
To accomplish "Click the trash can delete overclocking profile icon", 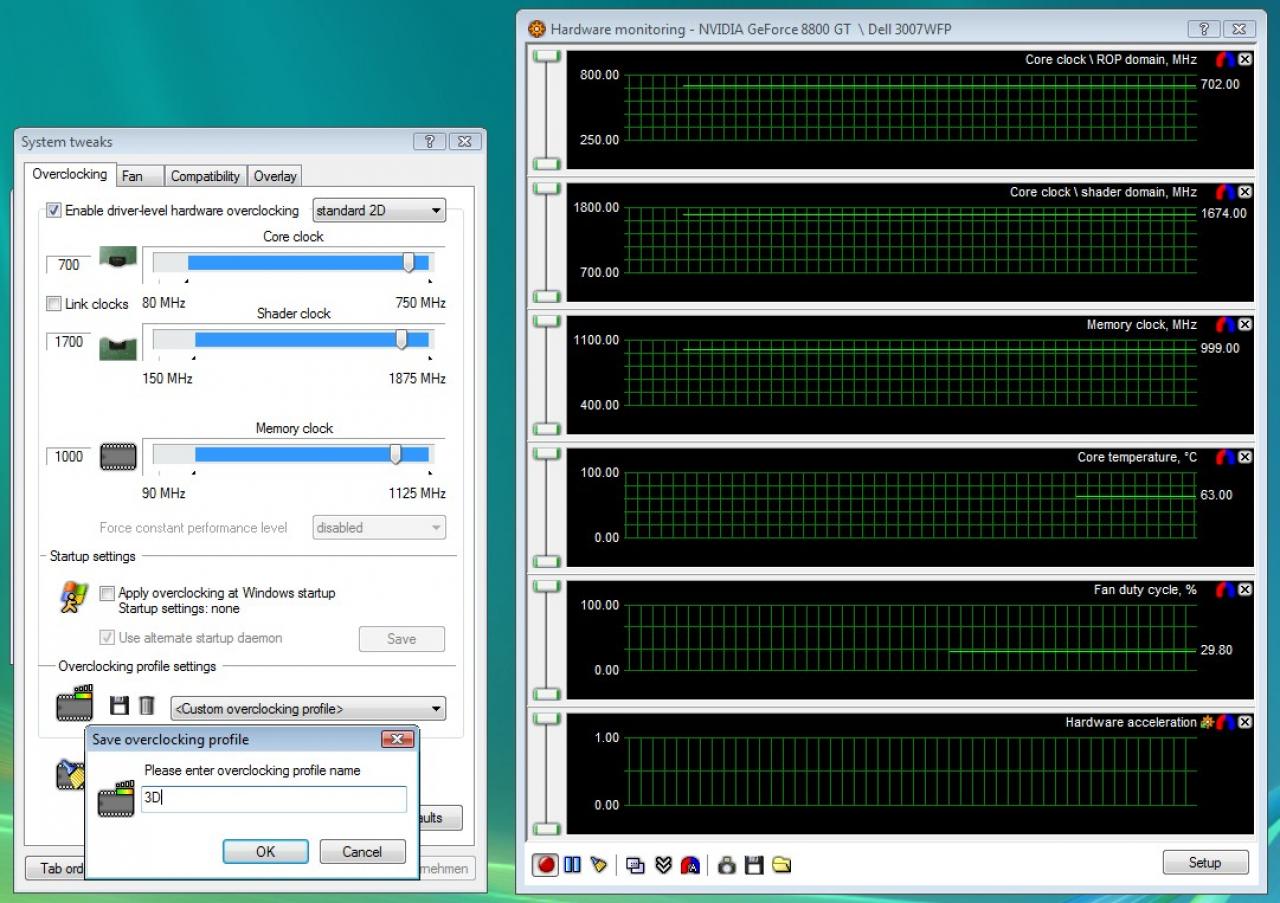I will 146,706.
